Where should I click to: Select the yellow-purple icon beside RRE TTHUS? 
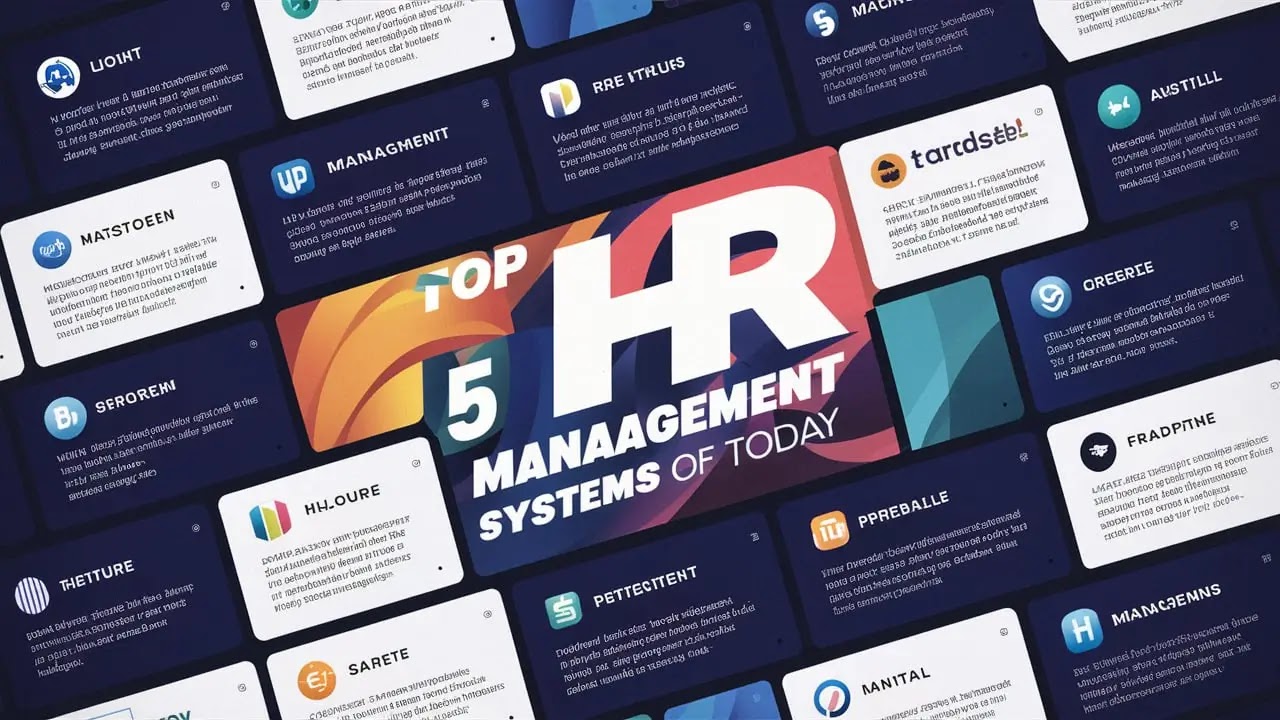tap(560, 98)
